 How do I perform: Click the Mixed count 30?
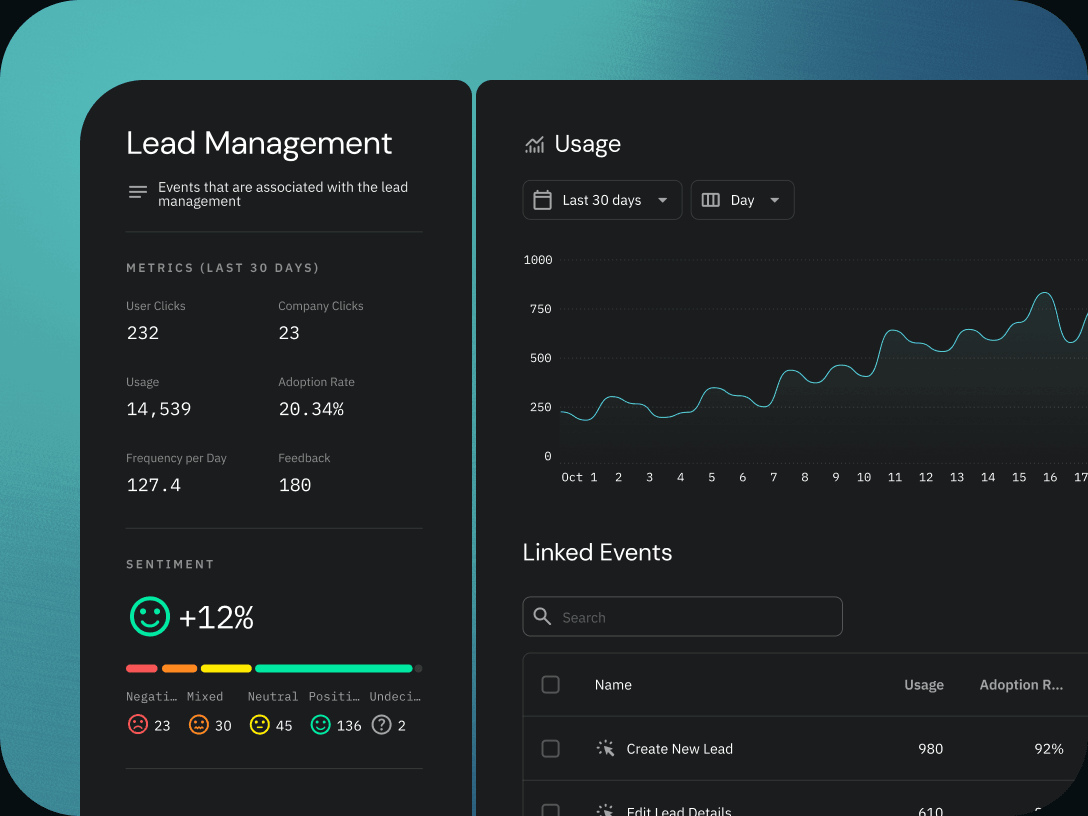(x=223, y=726)
